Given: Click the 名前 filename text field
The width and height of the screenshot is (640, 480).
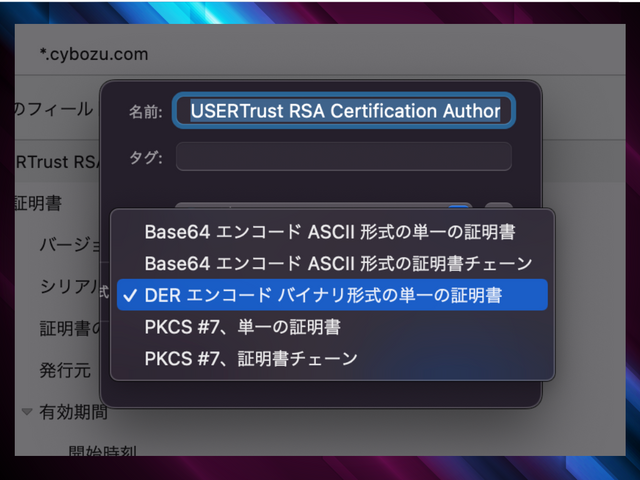Looking at the screenshot, I should [345, 111].
